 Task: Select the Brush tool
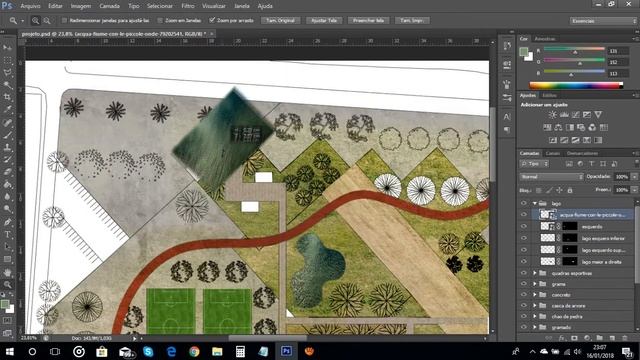pyautogui.click(x=7, y=135)
